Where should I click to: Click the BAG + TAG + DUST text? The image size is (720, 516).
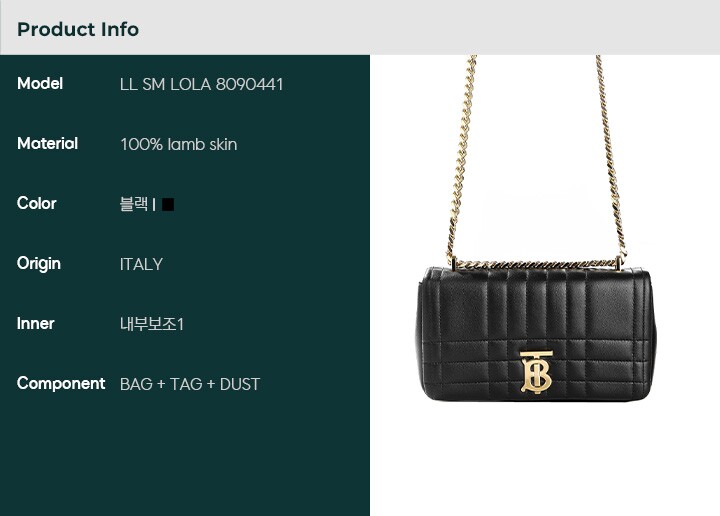click(190, 384)
